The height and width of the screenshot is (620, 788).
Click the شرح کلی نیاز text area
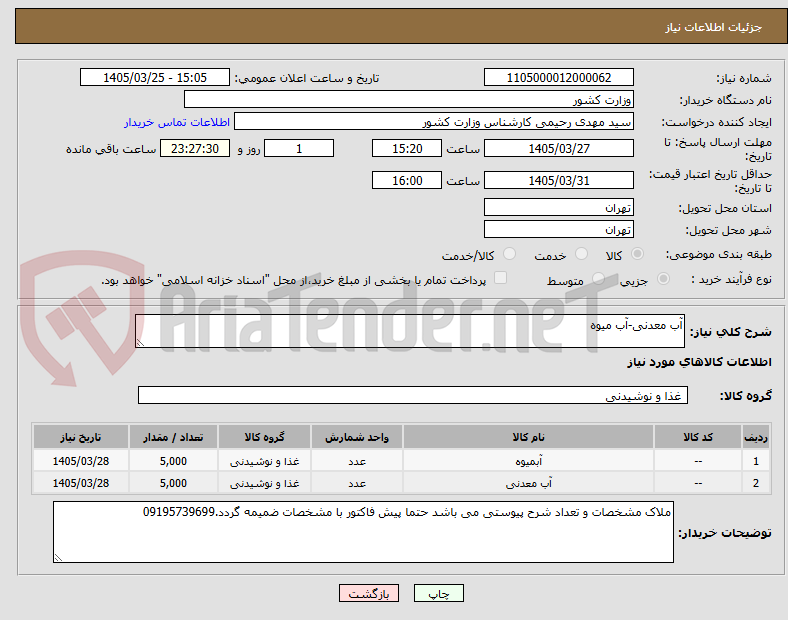pos(410,331)
